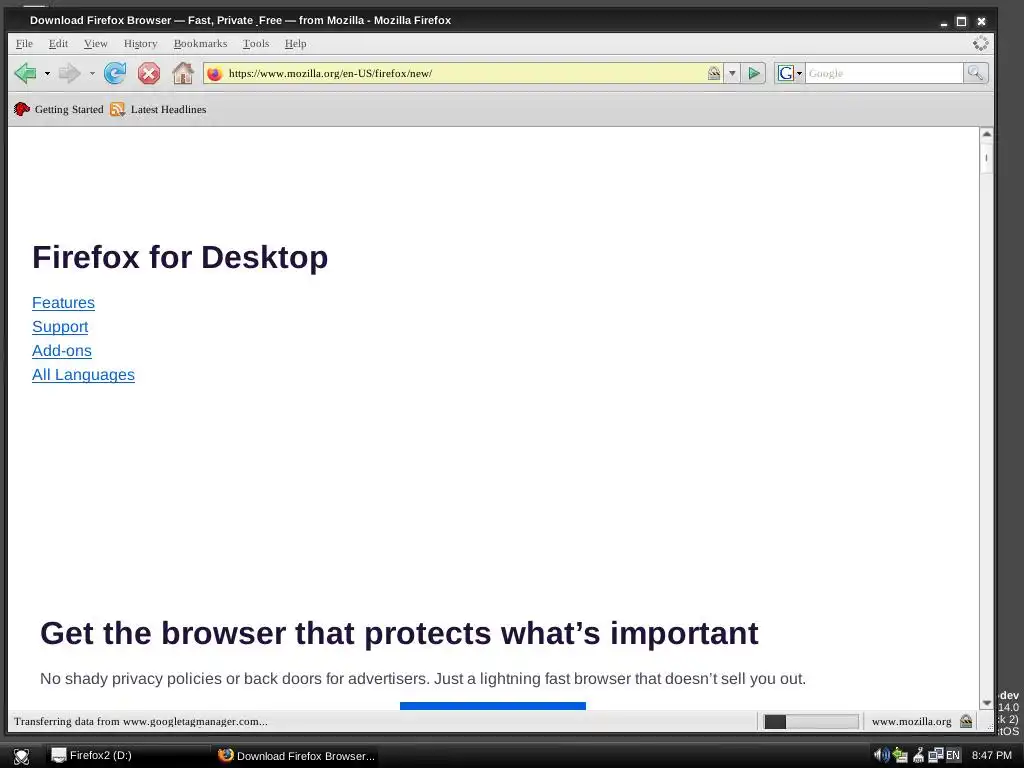The image size is (1024, 768).
Task: Click the green Go arrow button
Action: click(x=754, y=73)
